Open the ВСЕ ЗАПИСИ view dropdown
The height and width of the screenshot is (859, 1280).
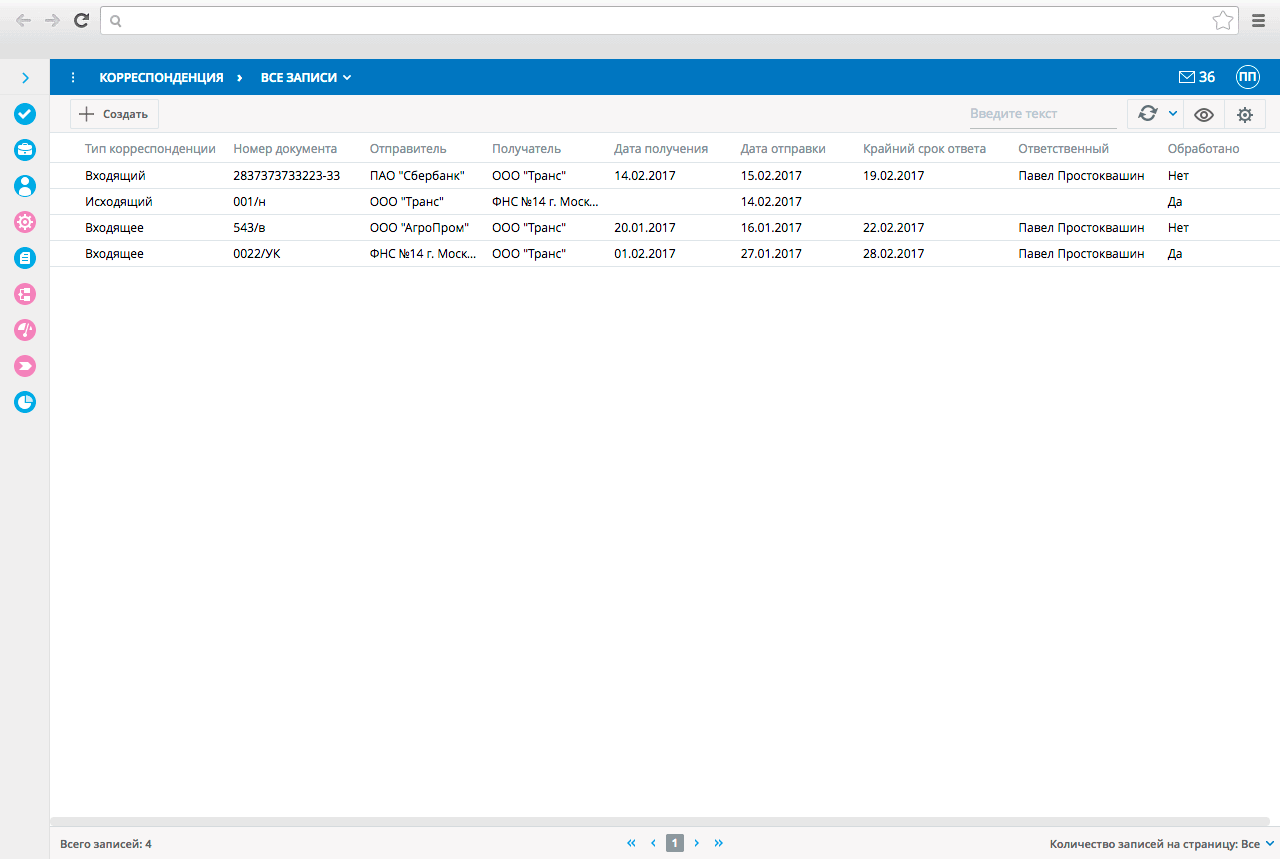[x=306, y=77]
